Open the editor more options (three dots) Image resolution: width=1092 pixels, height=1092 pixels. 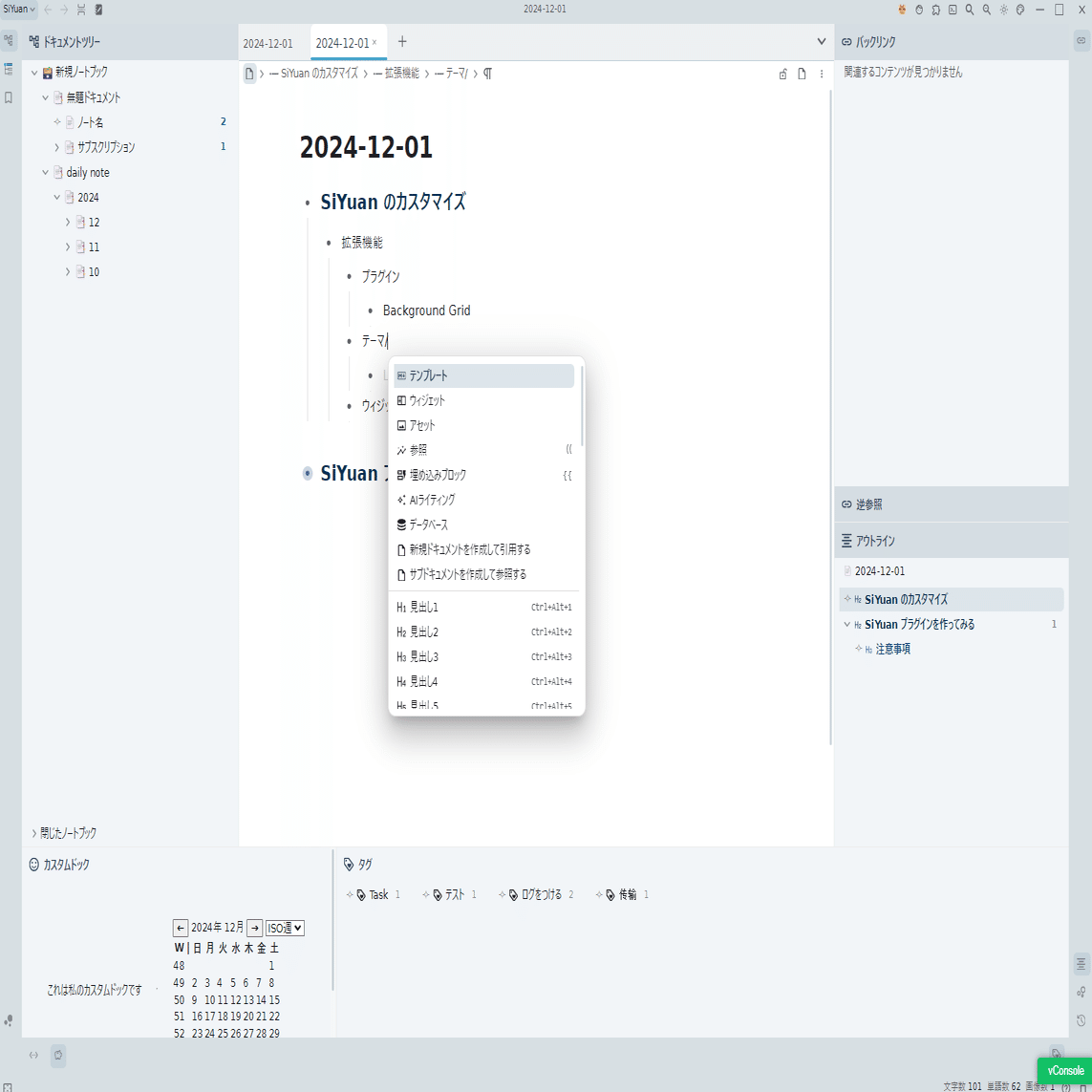point(822,74)
